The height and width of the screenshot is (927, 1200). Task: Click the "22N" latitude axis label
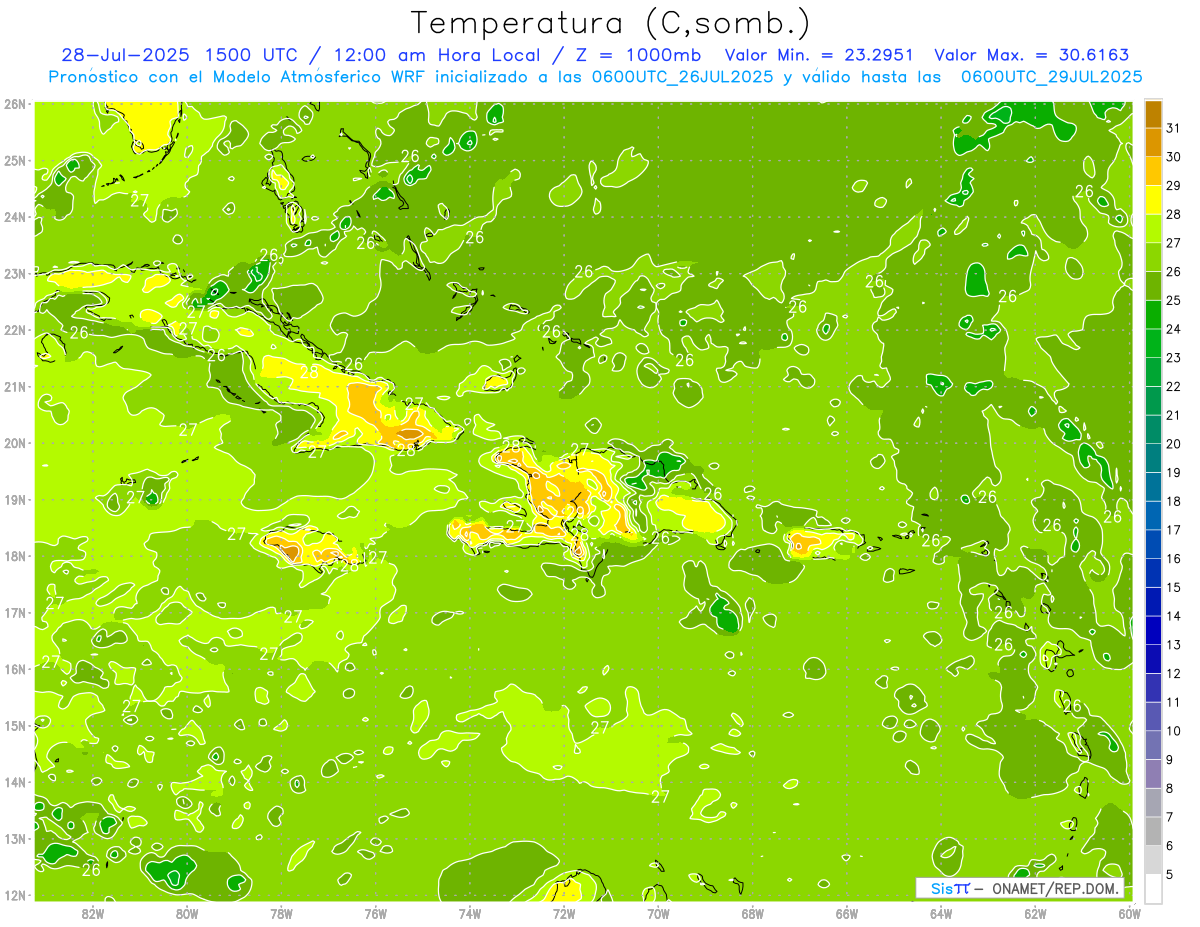(14, 330)
